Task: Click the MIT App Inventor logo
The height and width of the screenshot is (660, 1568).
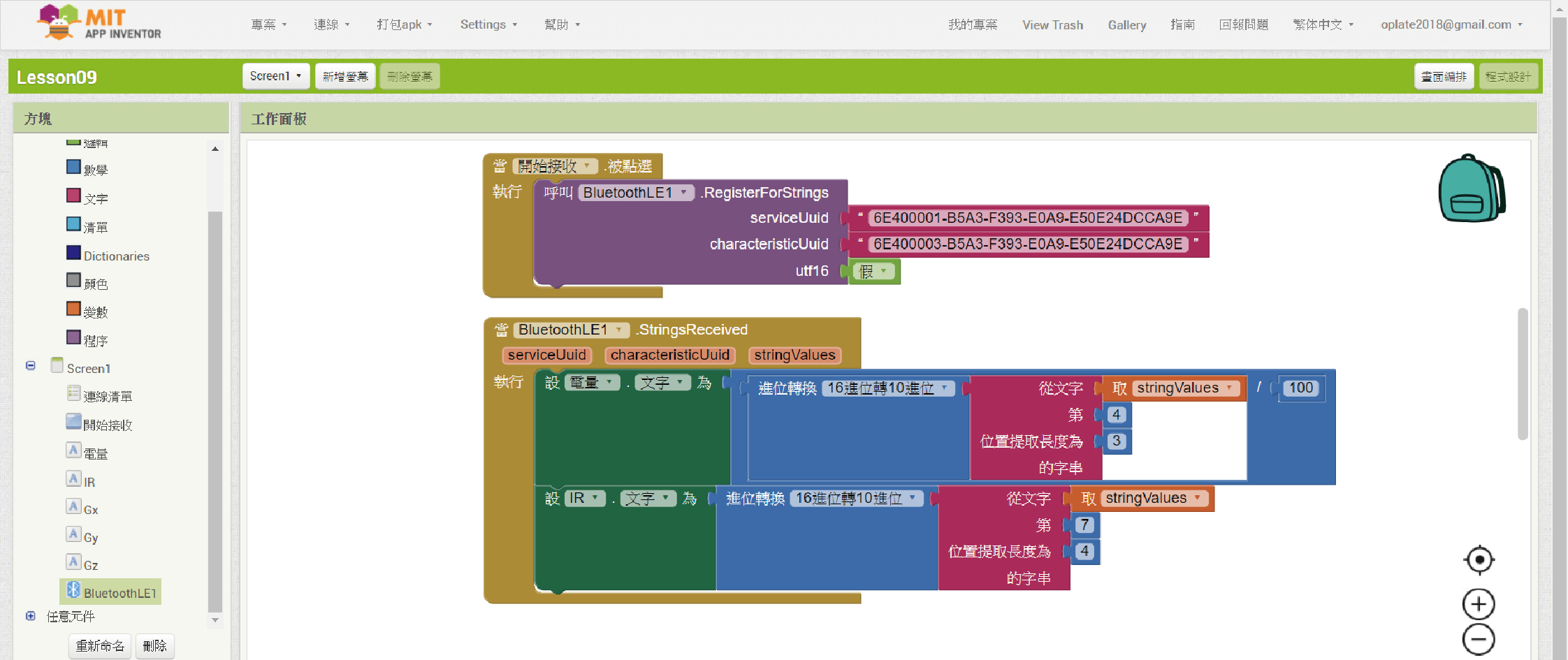Action: [x=99, y=23]
